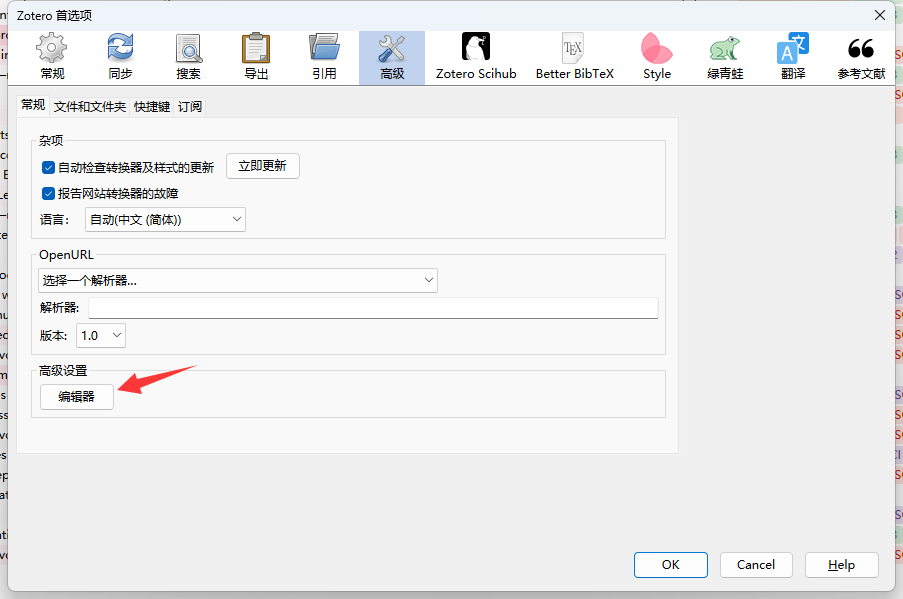Viewport: 903px width, 599px height.
Task: Confirm with the OK button
Action: pos(671,565)
